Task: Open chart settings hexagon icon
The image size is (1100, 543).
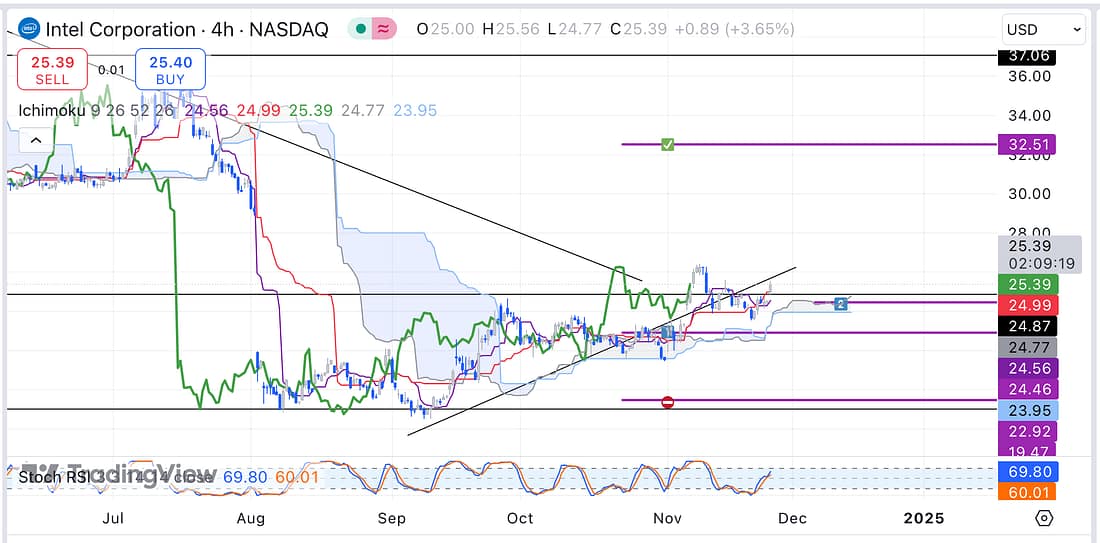Action: pos(1044,518)
